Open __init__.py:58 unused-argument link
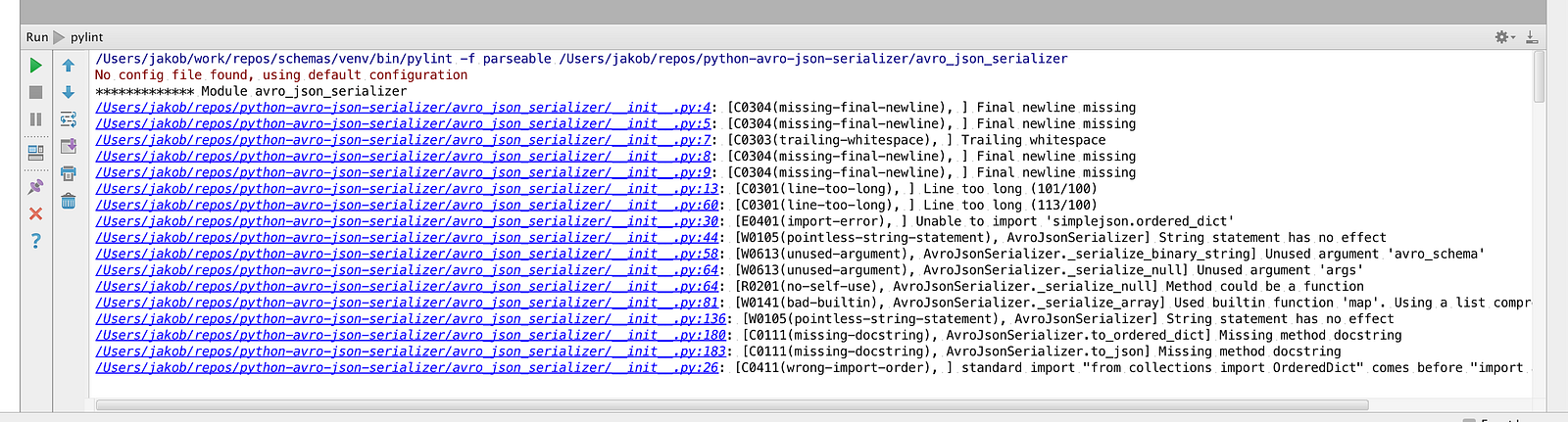The width and height of the screenshot is (1568, 422). coord(408,254)
